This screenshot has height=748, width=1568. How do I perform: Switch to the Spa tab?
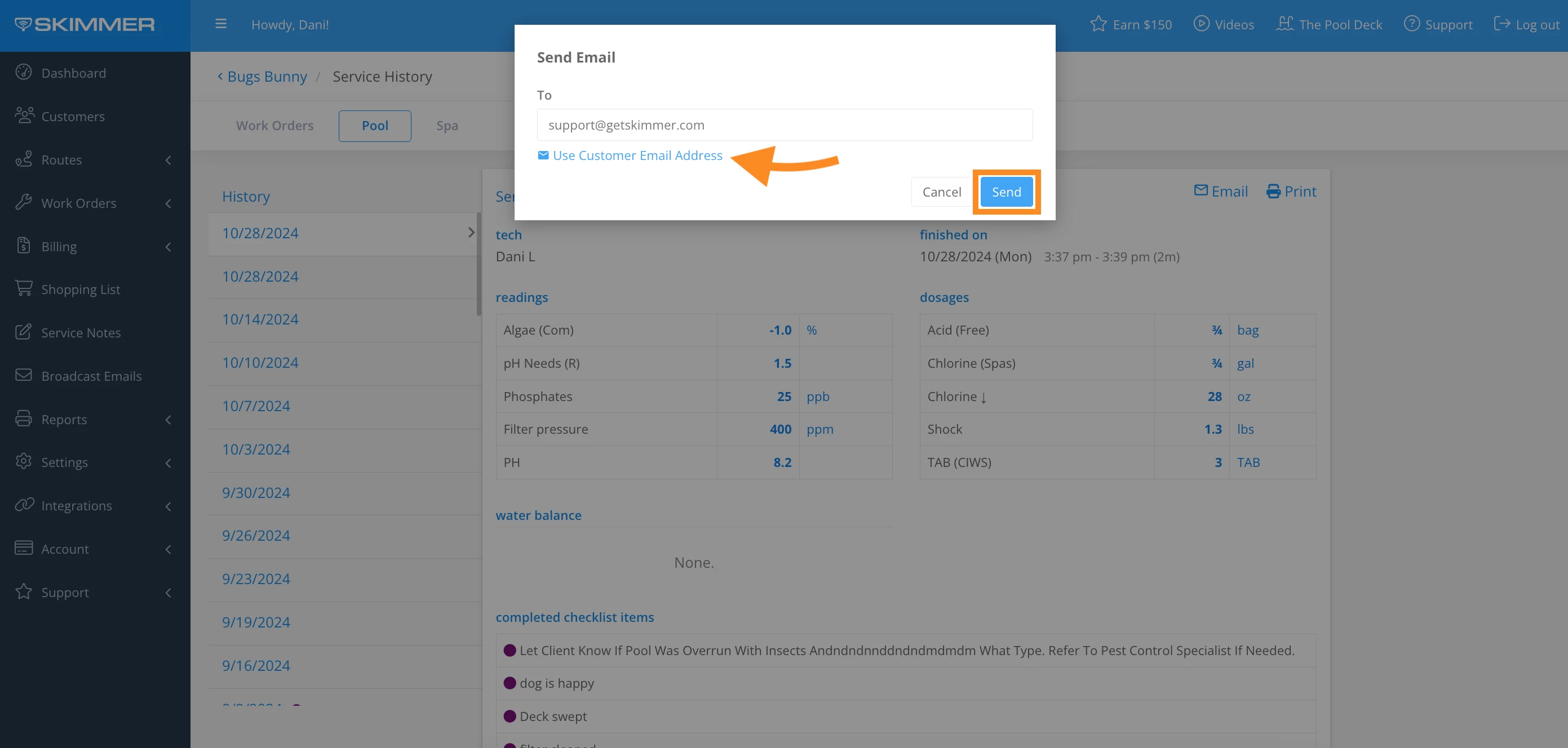point(447,126)
